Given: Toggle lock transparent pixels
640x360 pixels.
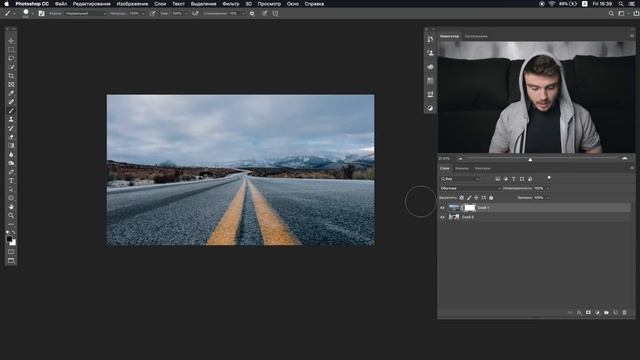Looking at the screenshot, I should pos(462,198).
